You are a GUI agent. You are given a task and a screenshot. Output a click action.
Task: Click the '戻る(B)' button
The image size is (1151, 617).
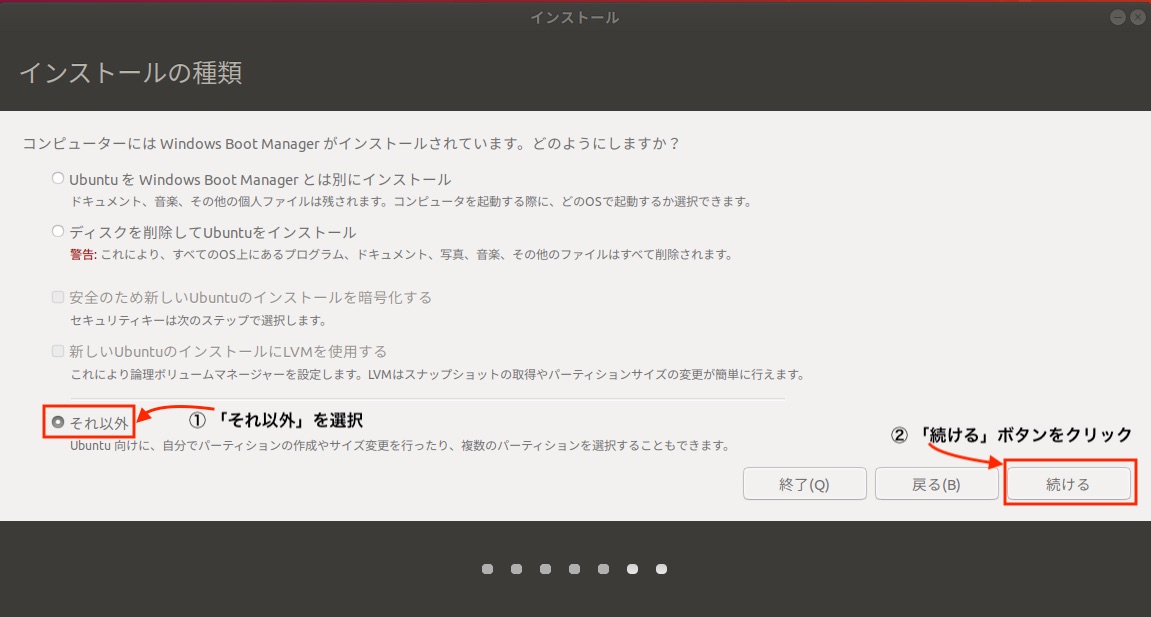coord(937,484)
